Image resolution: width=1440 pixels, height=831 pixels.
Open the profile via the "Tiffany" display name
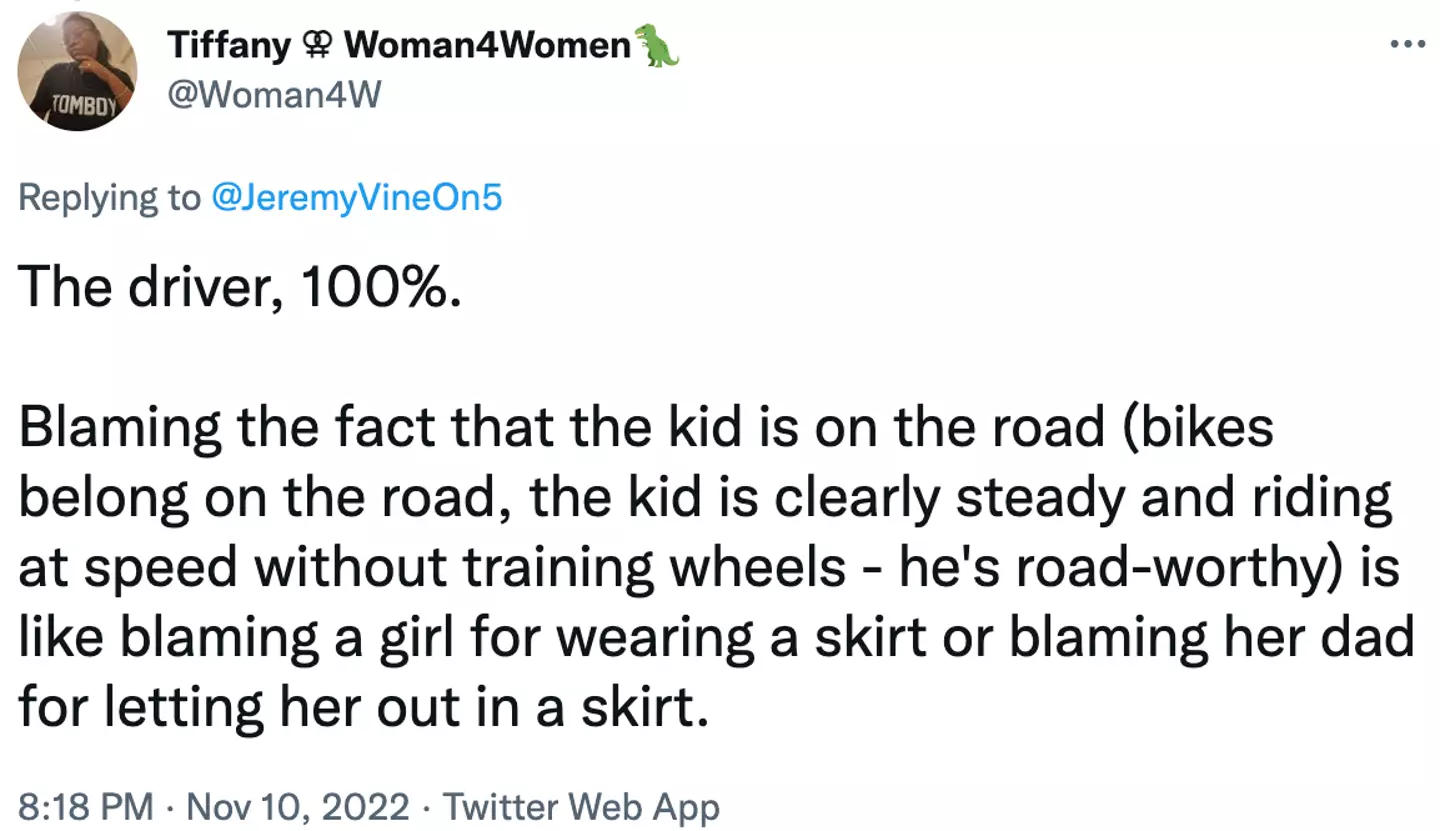coord(228,45)
